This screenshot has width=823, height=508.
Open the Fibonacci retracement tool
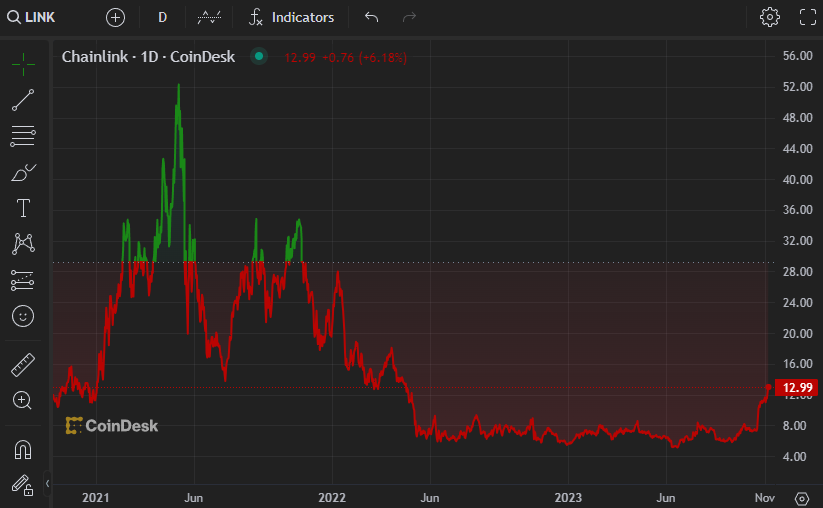pos(23,136)
